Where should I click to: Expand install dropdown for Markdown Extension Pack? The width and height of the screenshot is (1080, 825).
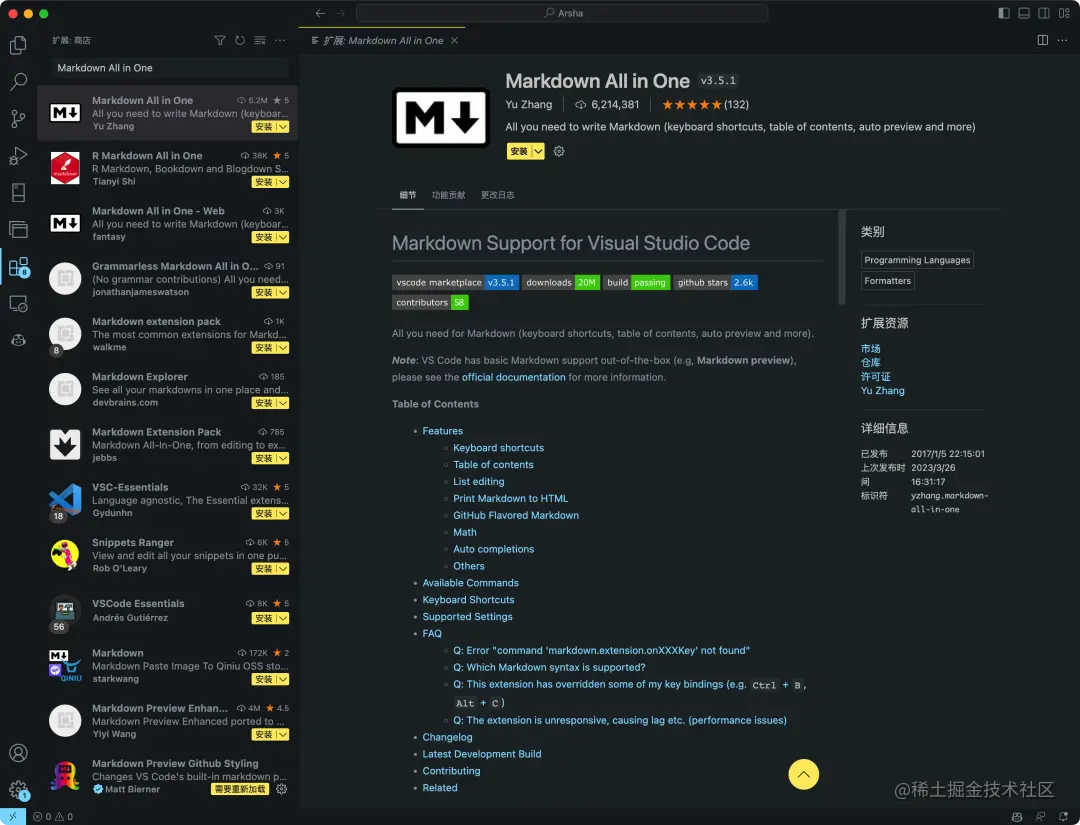click(282, 459)
